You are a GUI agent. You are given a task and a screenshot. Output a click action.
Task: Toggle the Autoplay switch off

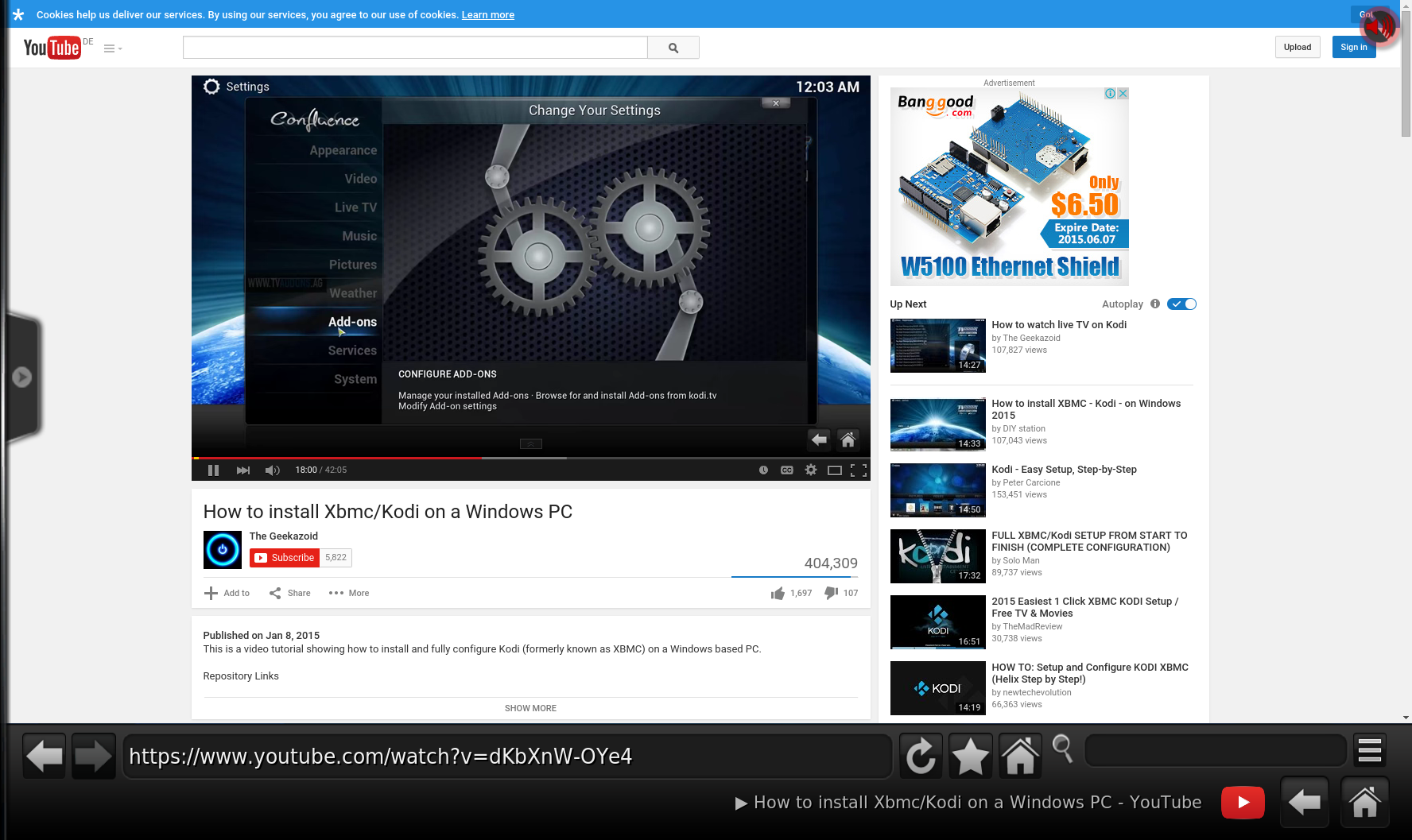click(x=1181, y=304)
